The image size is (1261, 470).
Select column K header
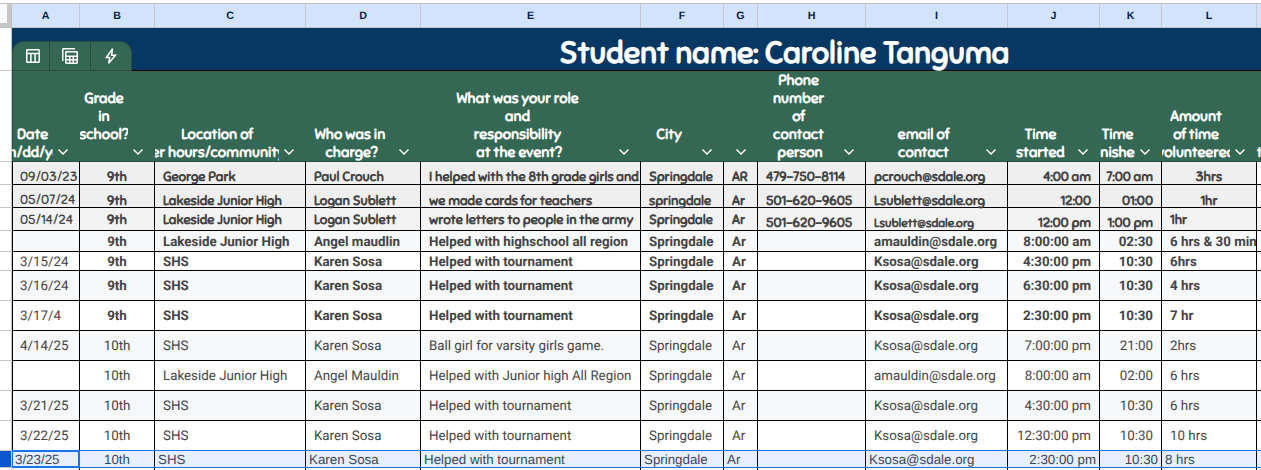pyautogui.click(x=1130, y=15)
